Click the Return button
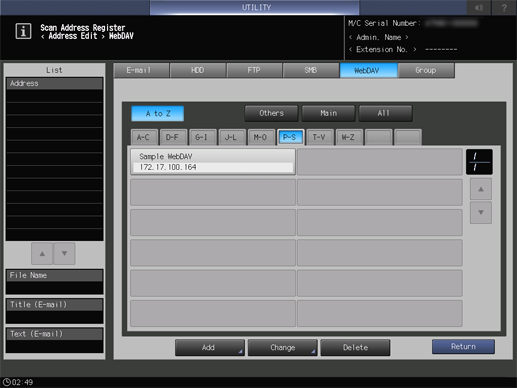Viewport: 517px width, 388px height. coord(463,347)
